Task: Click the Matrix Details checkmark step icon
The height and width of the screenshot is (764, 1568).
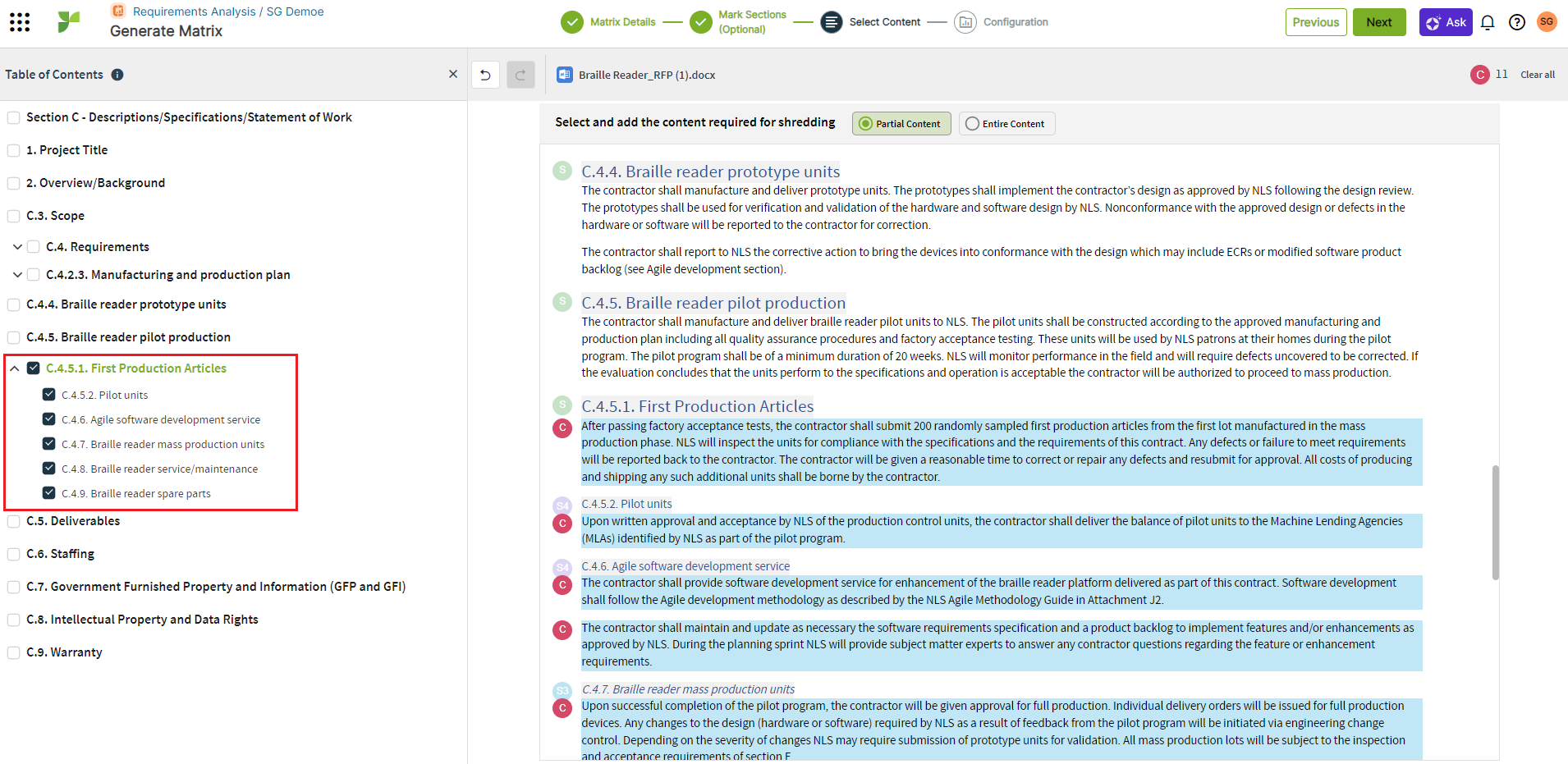Action: coord(572,22)
